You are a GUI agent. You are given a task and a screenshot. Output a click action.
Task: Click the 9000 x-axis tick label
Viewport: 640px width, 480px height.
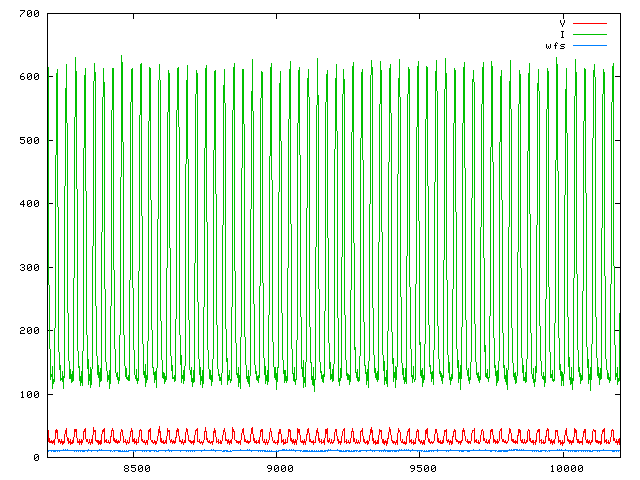coord(279,468)
